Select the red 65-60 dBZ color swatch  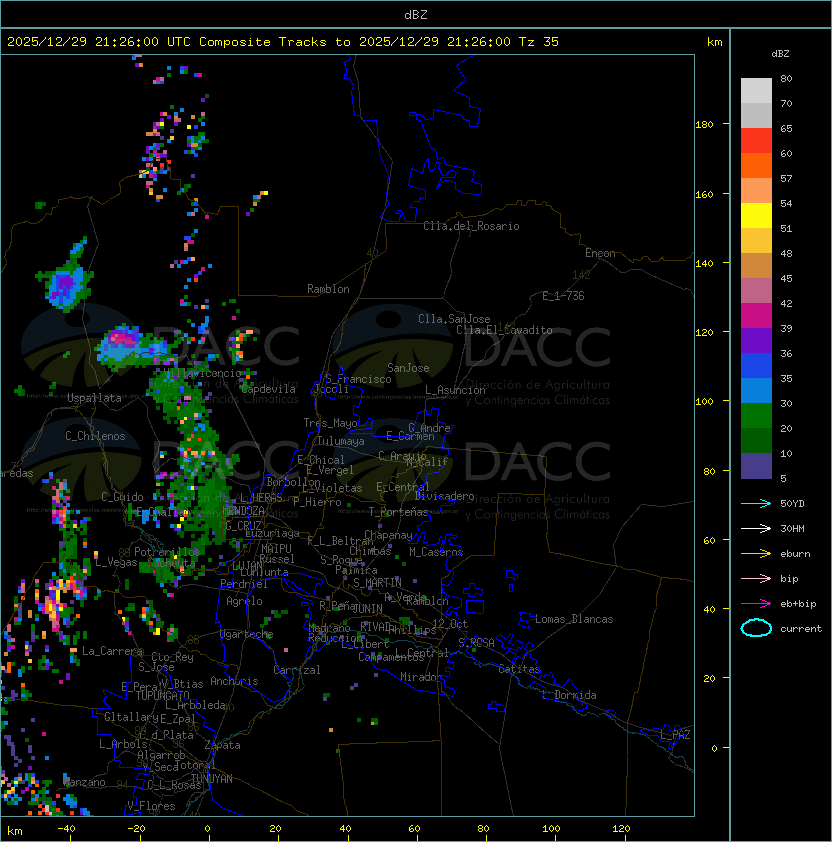coord(756,141)
